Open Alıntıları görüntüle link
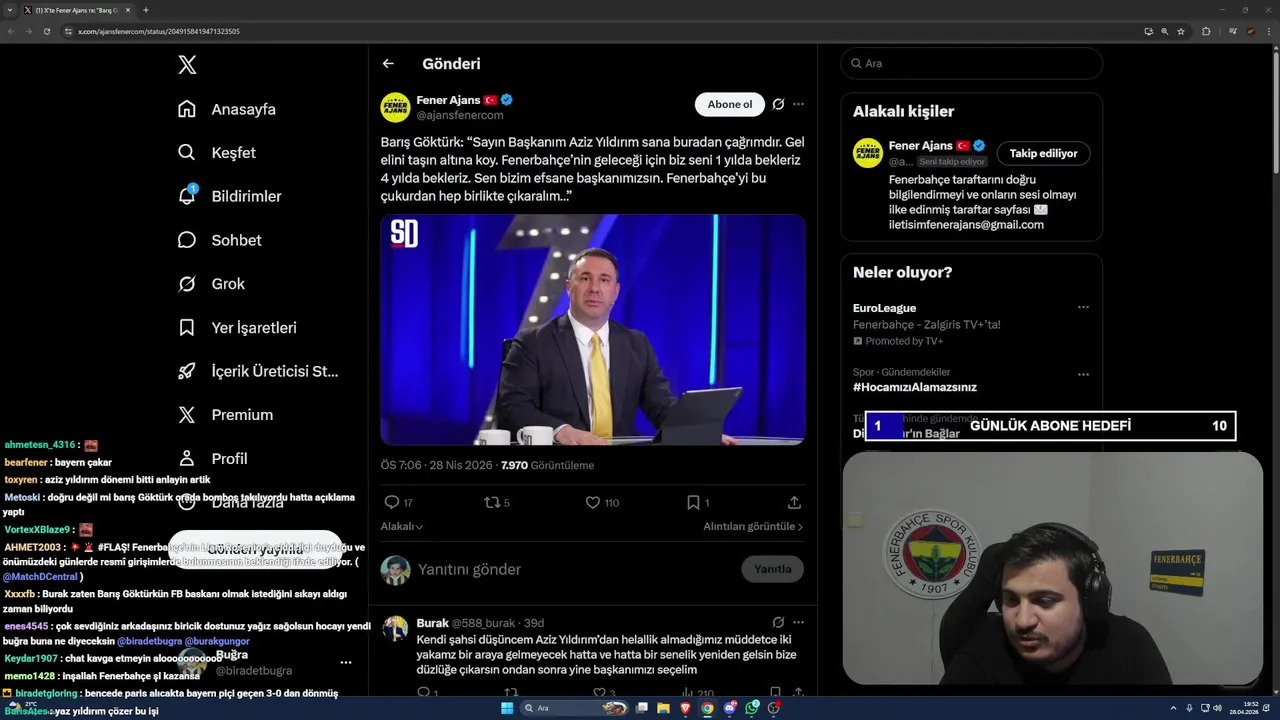Image resolution: width=1280 pixels, height=720 pixels. pos(753,526)
